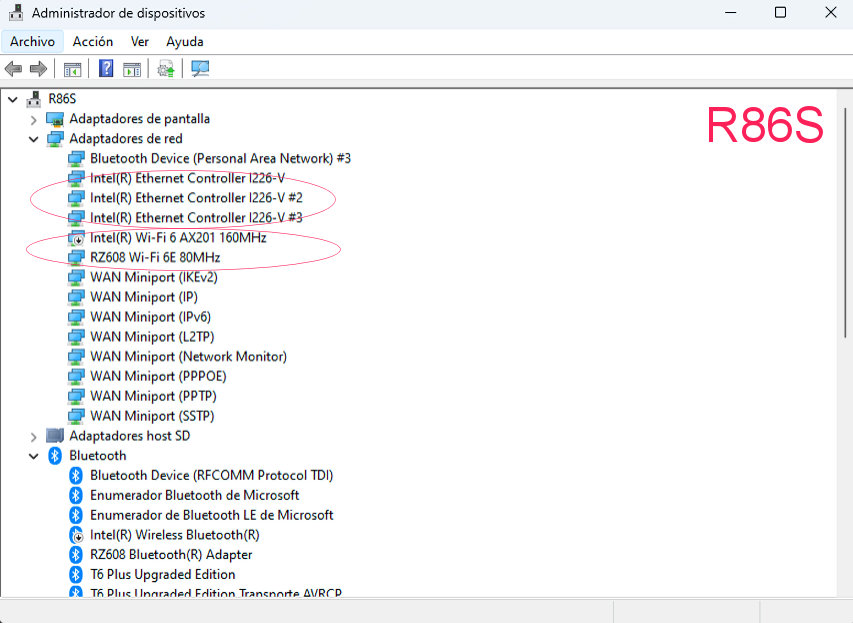Click the Enumerador Bluetooth de Microsoft icon
Screen dimensions: 853x623
coord(76,496)
